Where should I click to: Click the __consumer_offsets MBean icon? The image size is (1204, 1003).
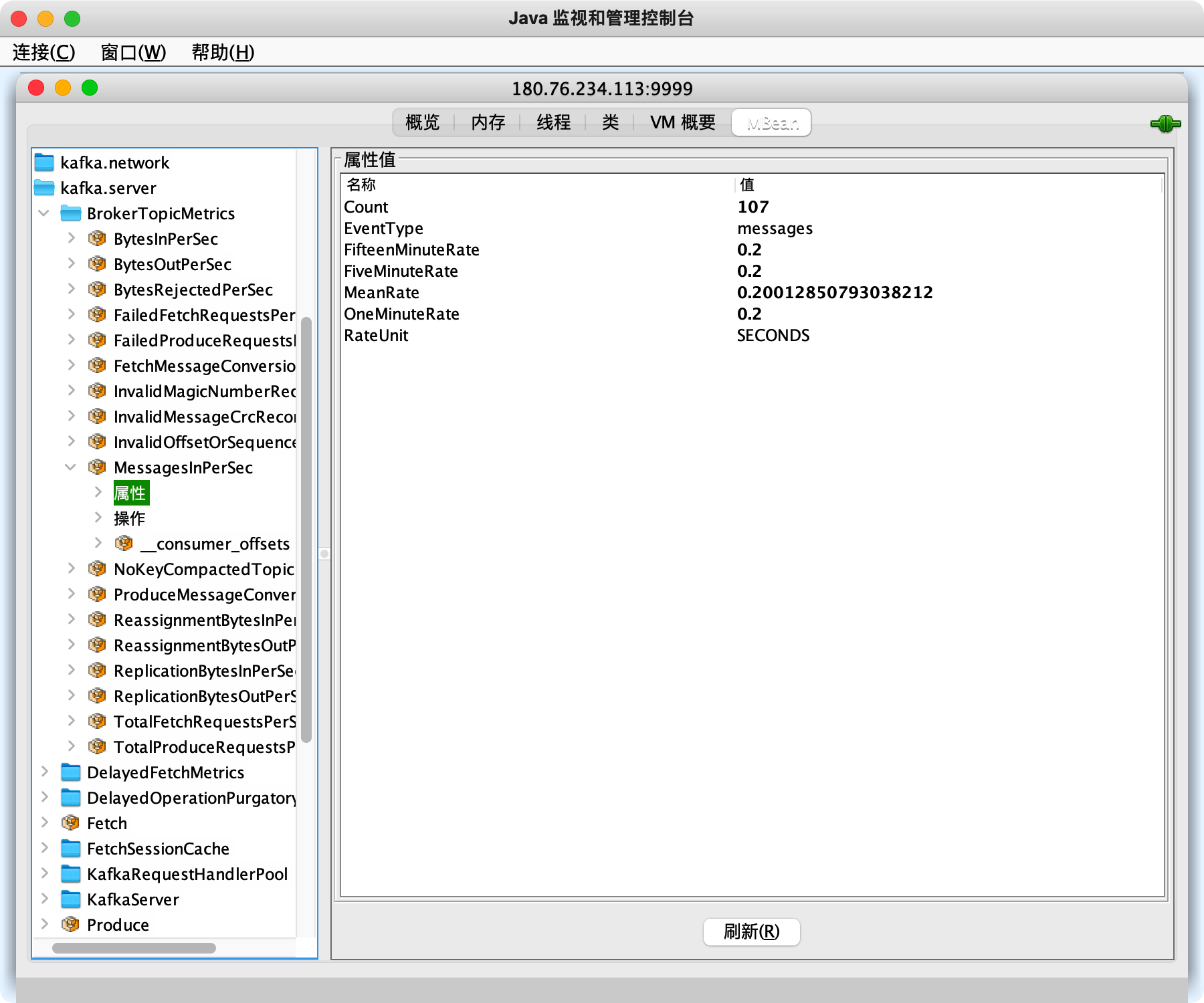[124, 544]
